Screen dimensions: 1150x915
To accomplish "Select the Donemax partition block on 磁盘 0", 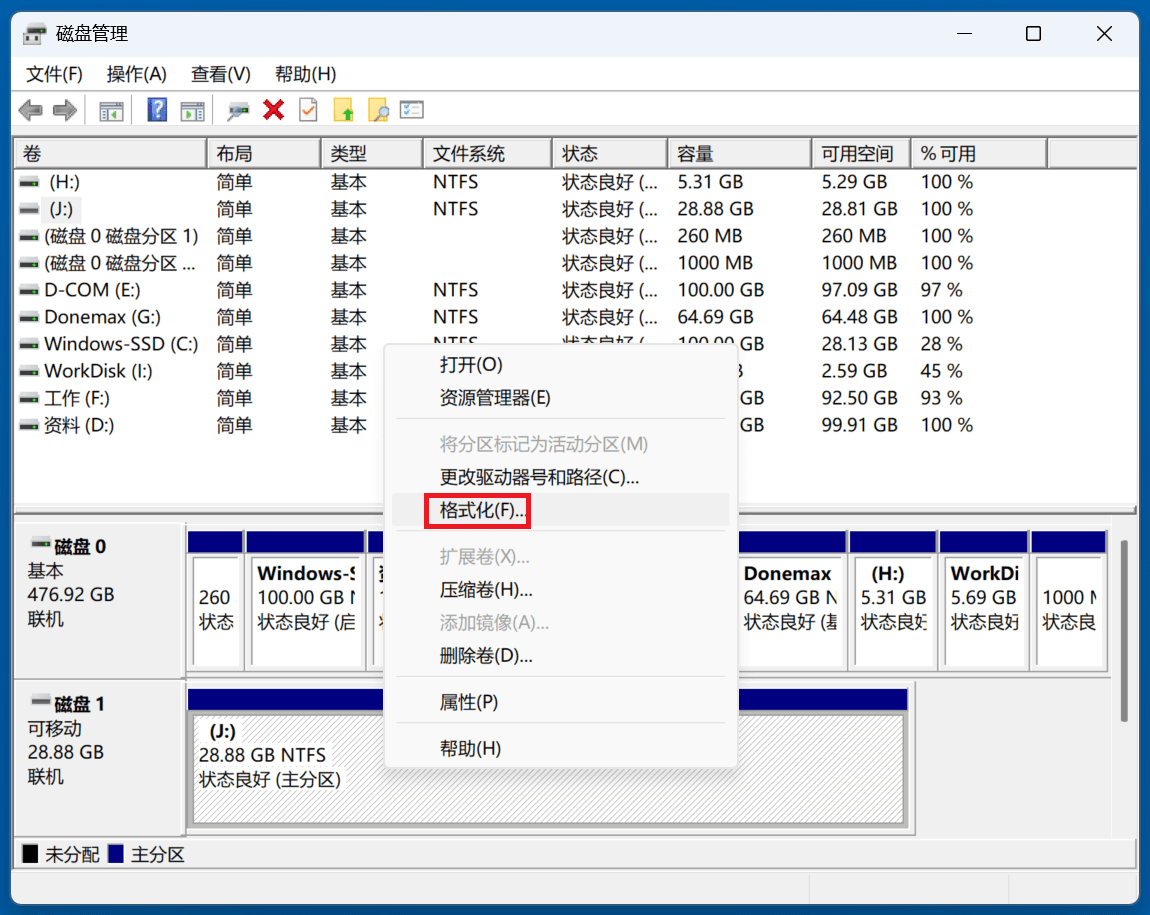I will 790,610.
